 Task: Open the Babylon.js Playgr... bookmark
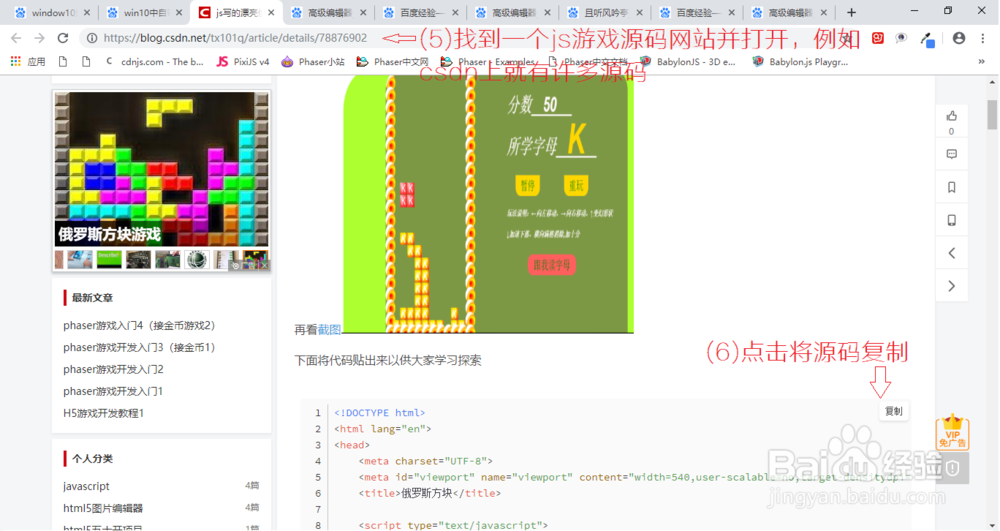tap(800, 62)
